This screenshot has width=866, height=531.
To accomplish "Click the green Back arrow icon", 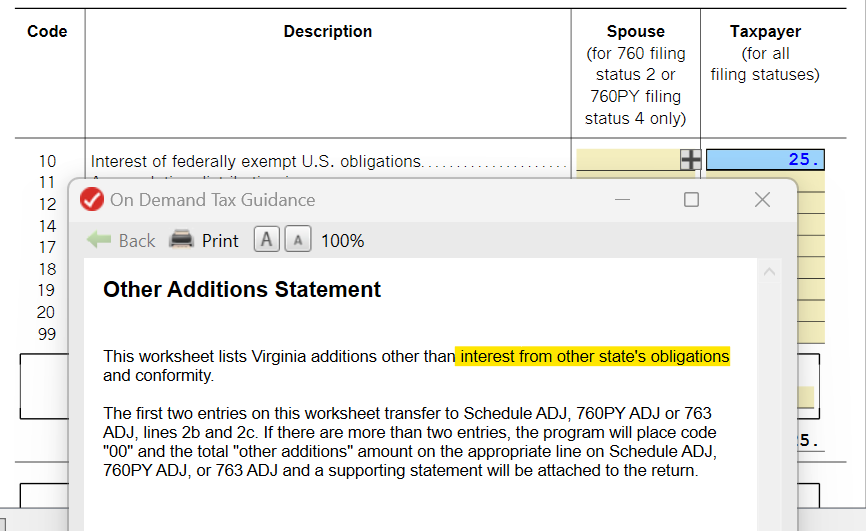I will click(99, 240).
